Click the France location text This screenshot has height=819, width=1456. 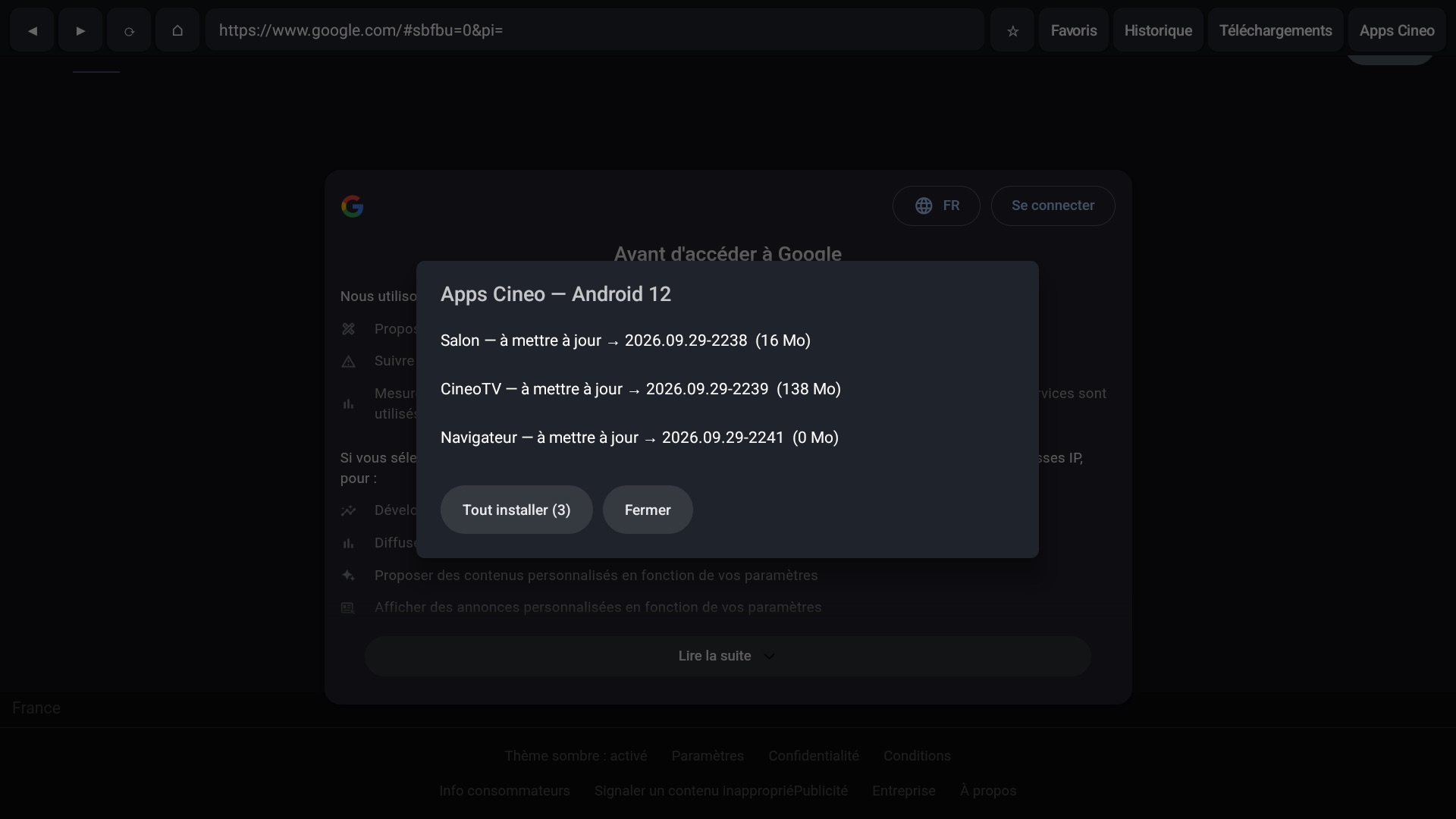(x=36, y=708)
